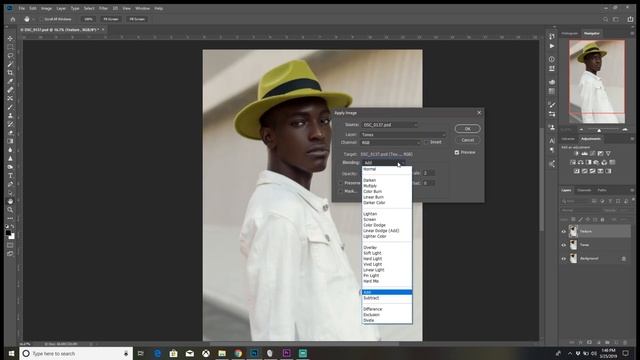Screen dimensions: 640x360
Task: Select the Hand tool in toolbox
Action: point(10,201)
